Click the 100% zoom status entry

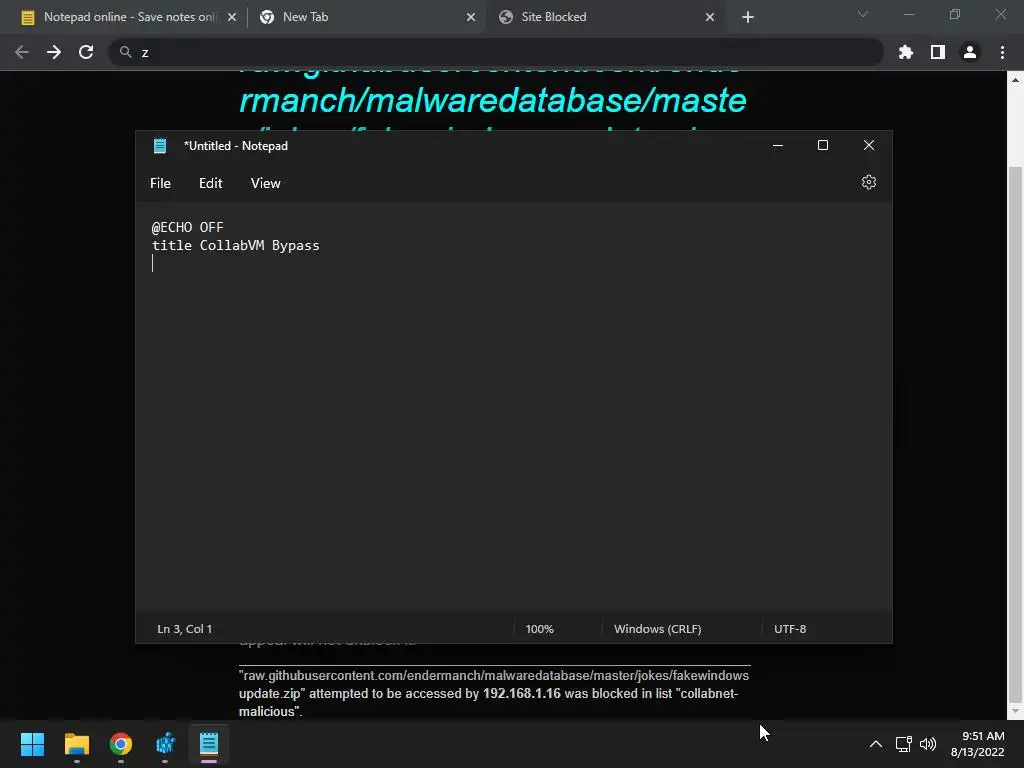539,629
